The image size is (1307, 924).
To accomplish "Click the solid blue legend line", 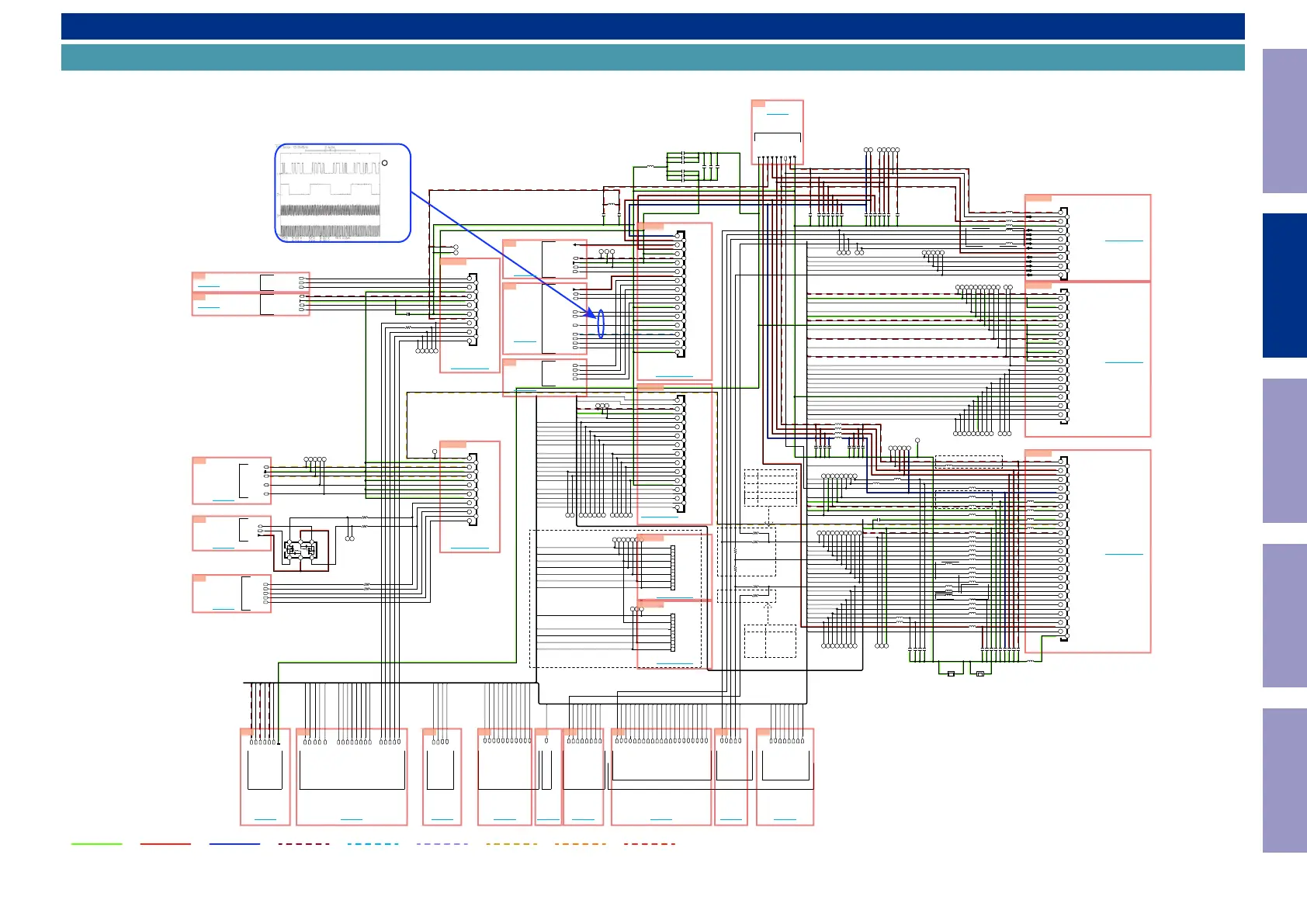I will tap(234, 844).
